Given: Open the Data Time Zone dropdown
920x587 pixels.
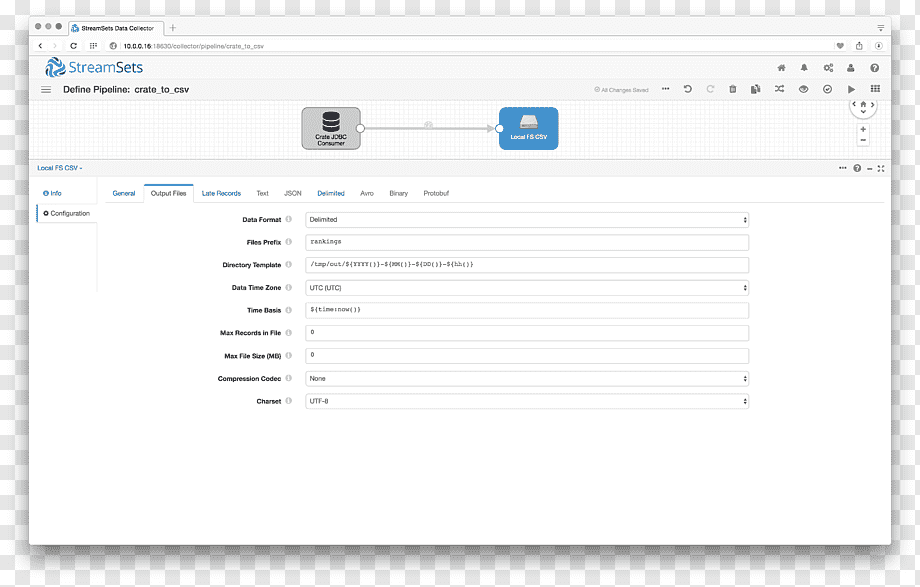Looking at the screenshot, I should (x=527, y=288).
